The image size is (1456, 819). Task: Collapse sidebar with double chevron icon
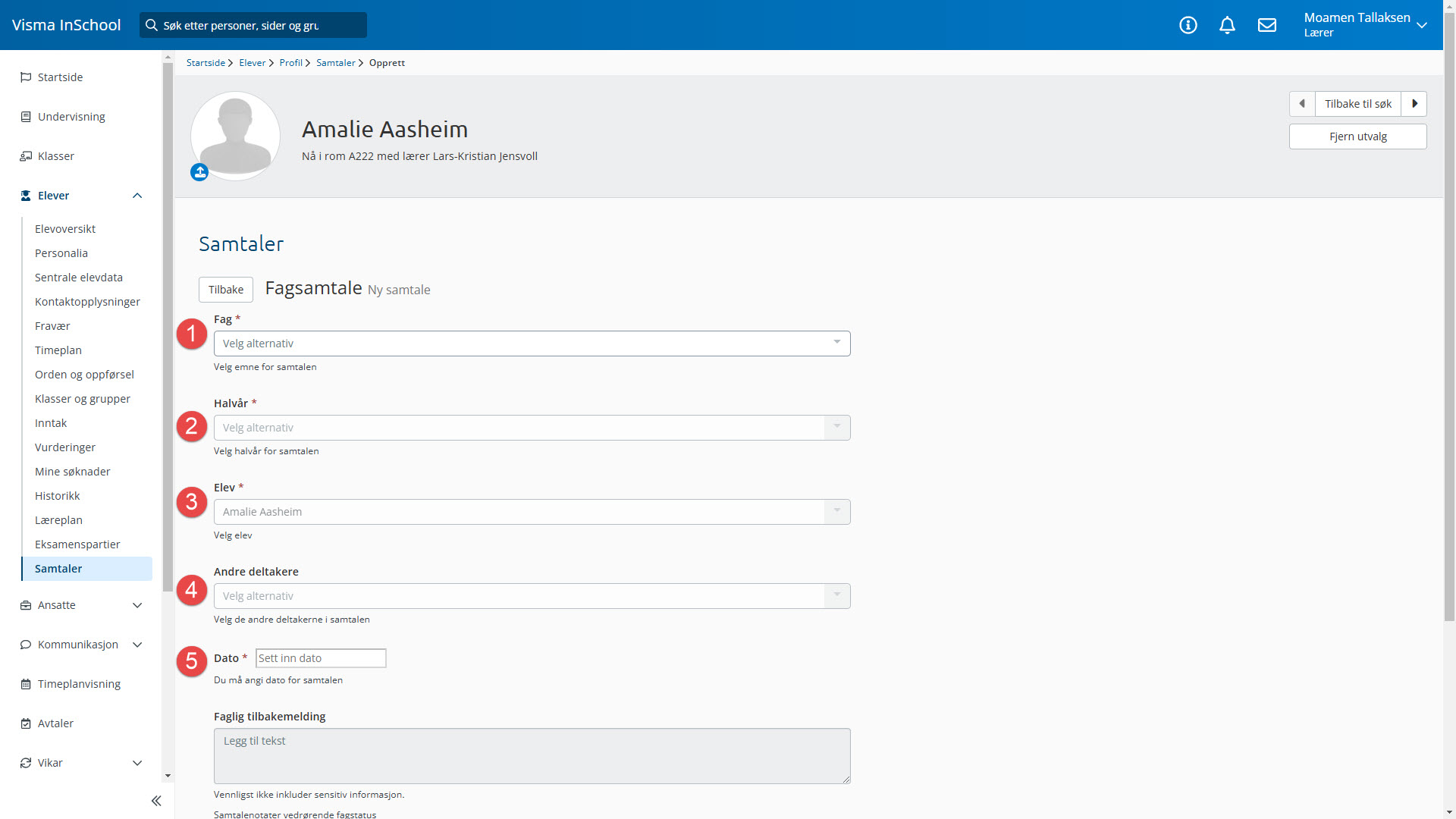click(x=156, y=801)
